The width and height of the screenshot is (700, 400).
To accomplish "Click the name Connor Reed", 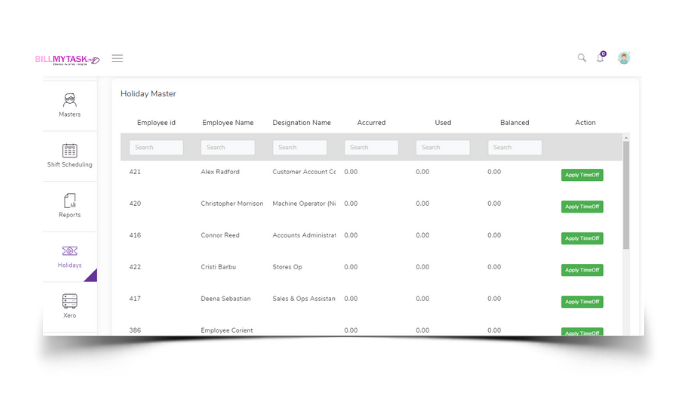I will click(220, 235).
